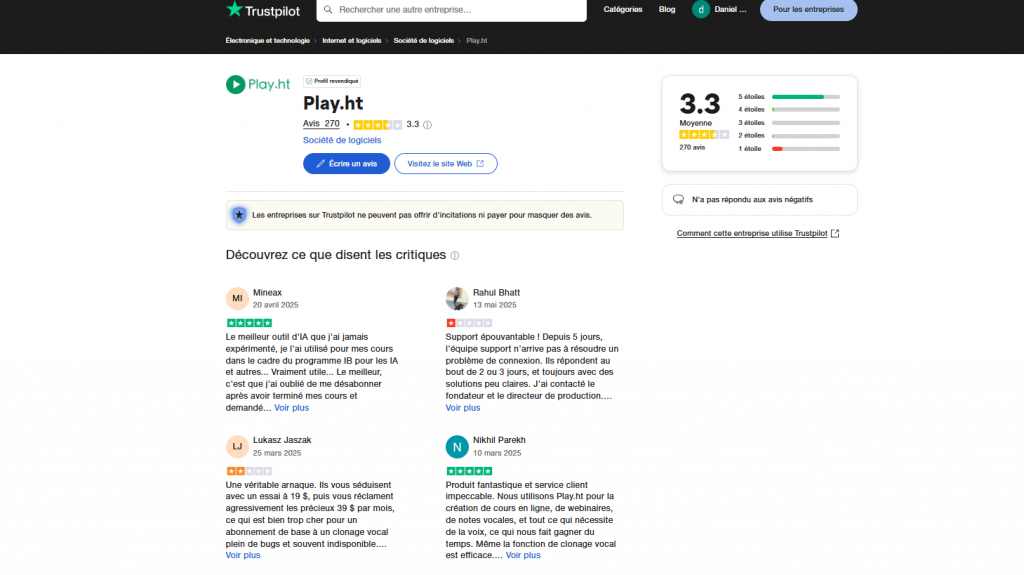Screen dimensions: 1024x575
Task: Click the date 13 mai 2025
Action: [494, 305]
